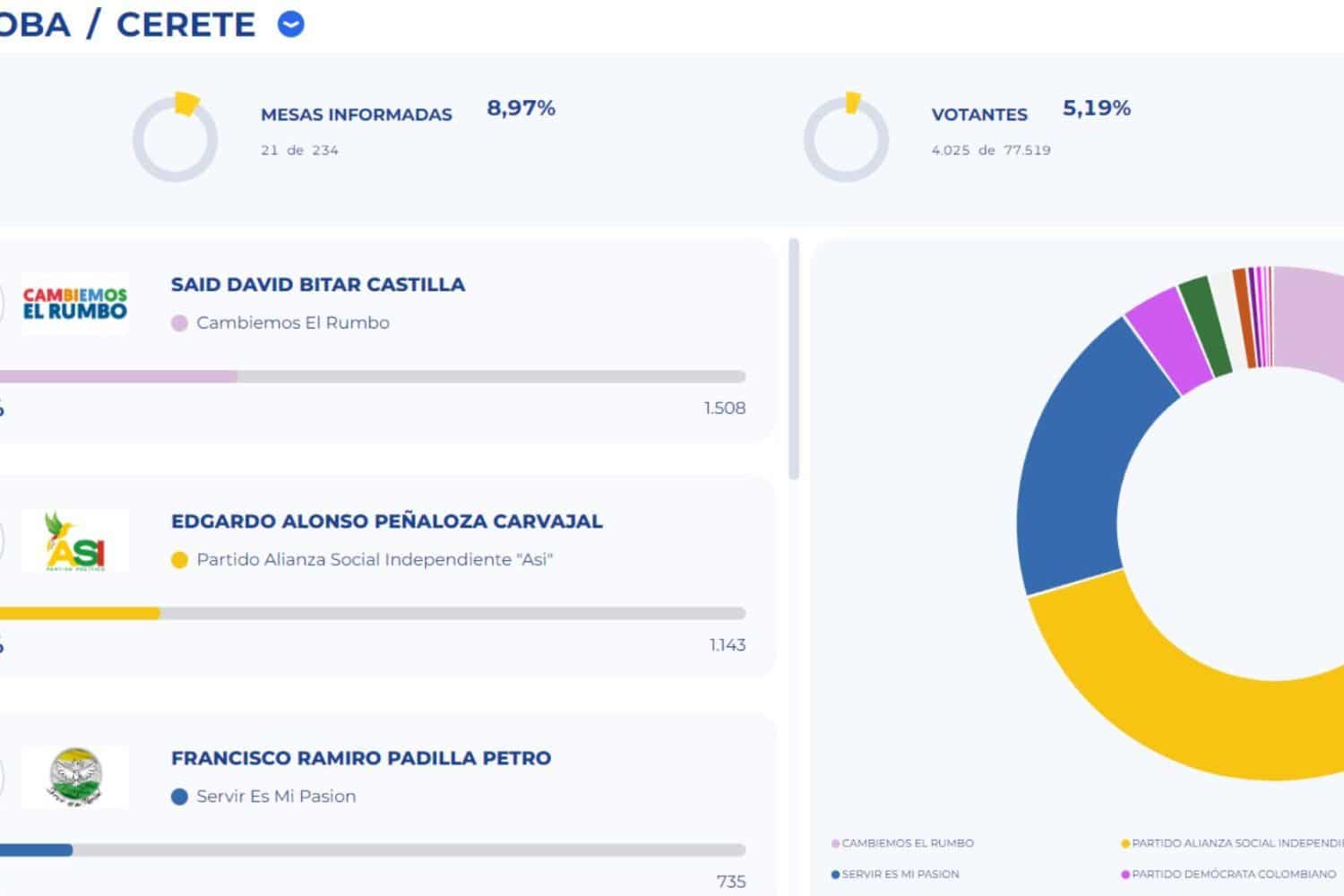Click the Cambiemos El Rumbo party logo

[x=75, y=305]
